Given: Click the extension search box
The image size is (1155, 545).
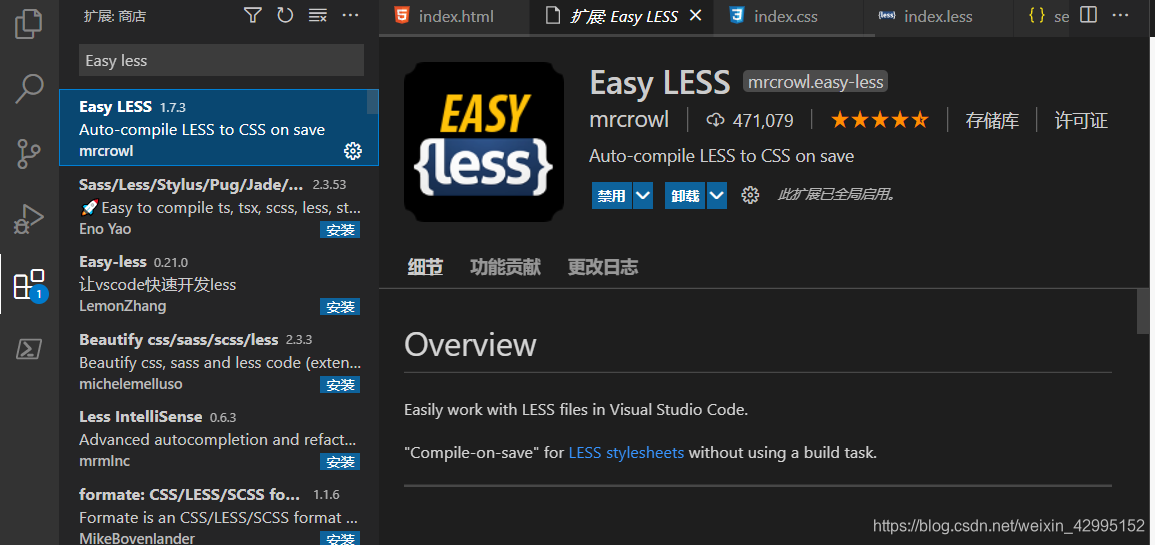Looking at the screenshot, I should [x=221, y=60].
